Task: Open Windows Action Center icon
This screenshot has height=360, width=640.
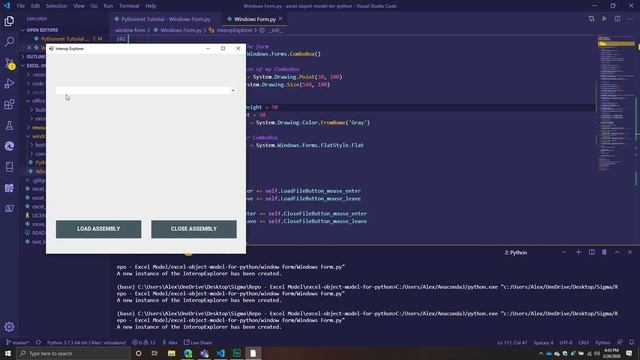Action: coord(629,353)
